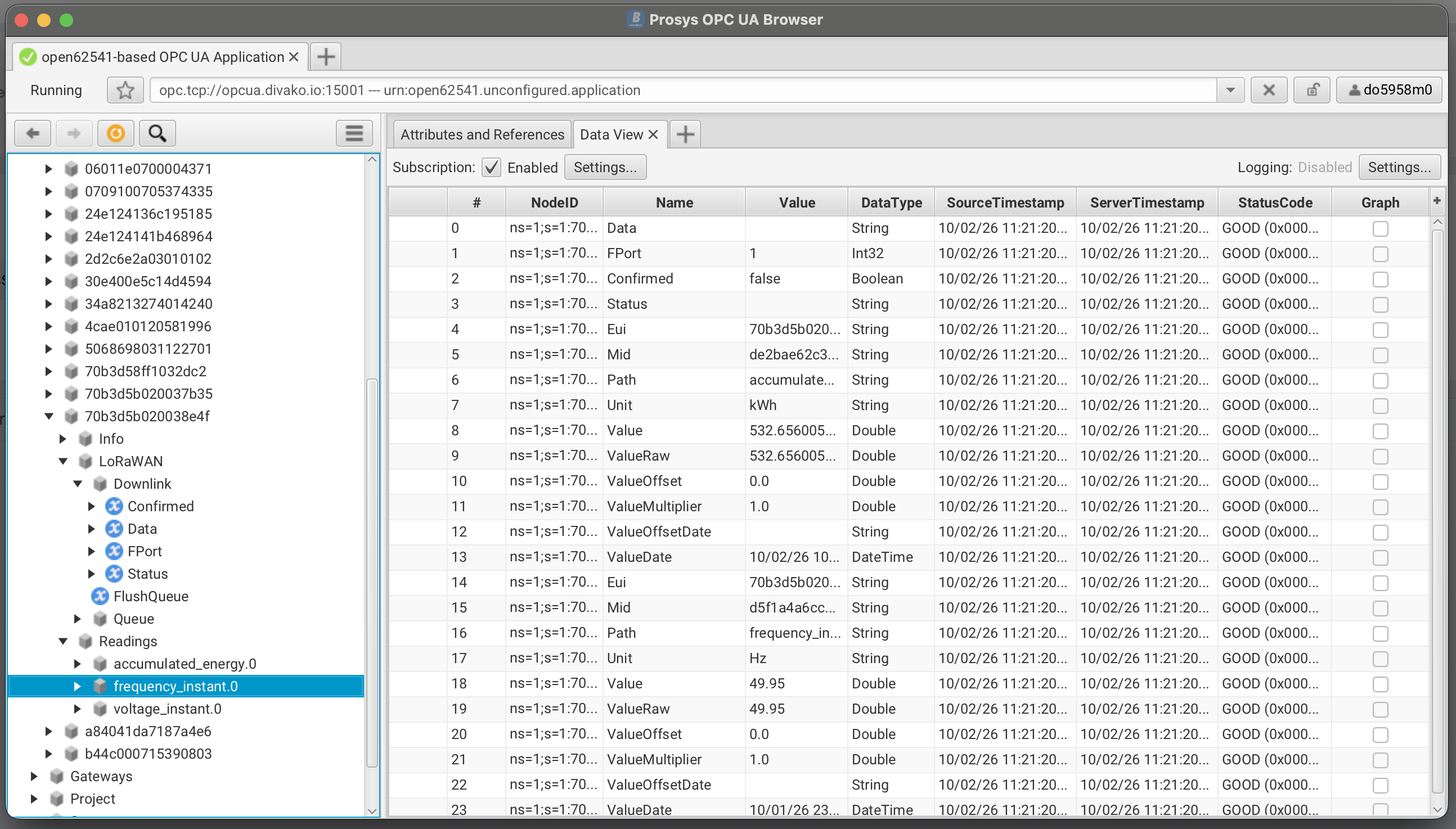Open the server address dropdown arrow
Screen dimensions: 1456x829
1230,90
